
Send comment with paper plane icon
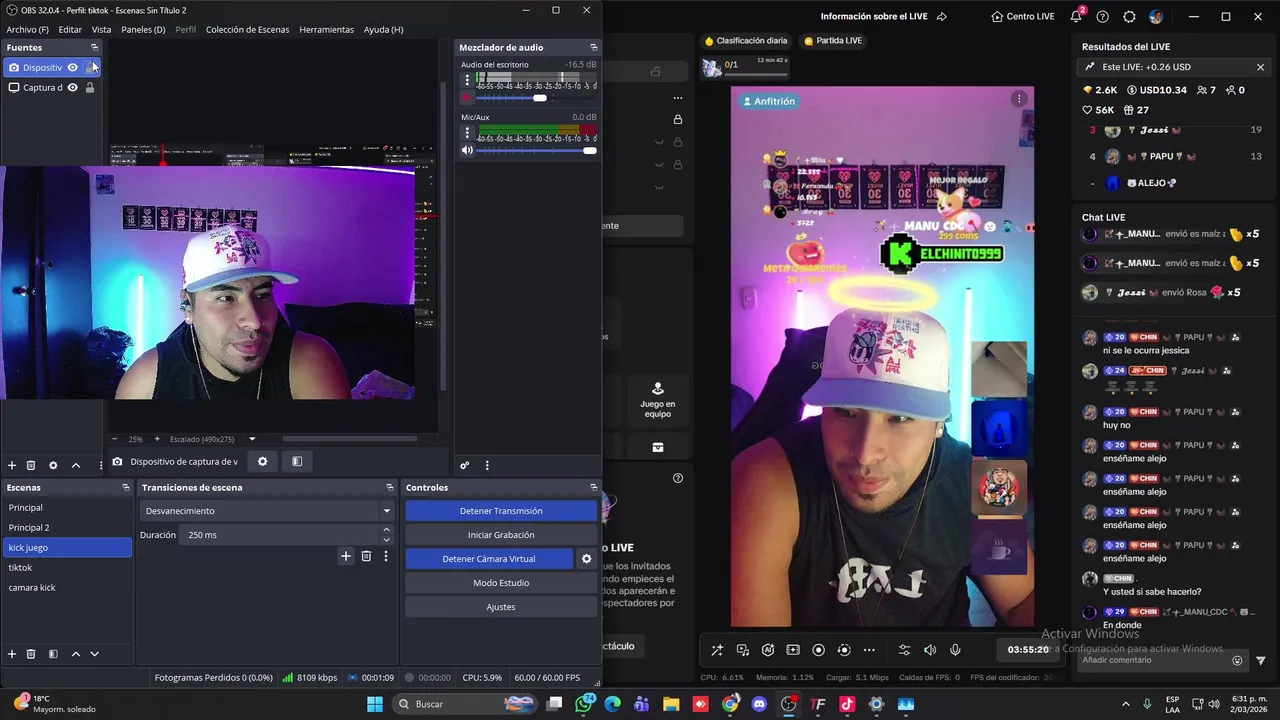[x=1260, y=660]
